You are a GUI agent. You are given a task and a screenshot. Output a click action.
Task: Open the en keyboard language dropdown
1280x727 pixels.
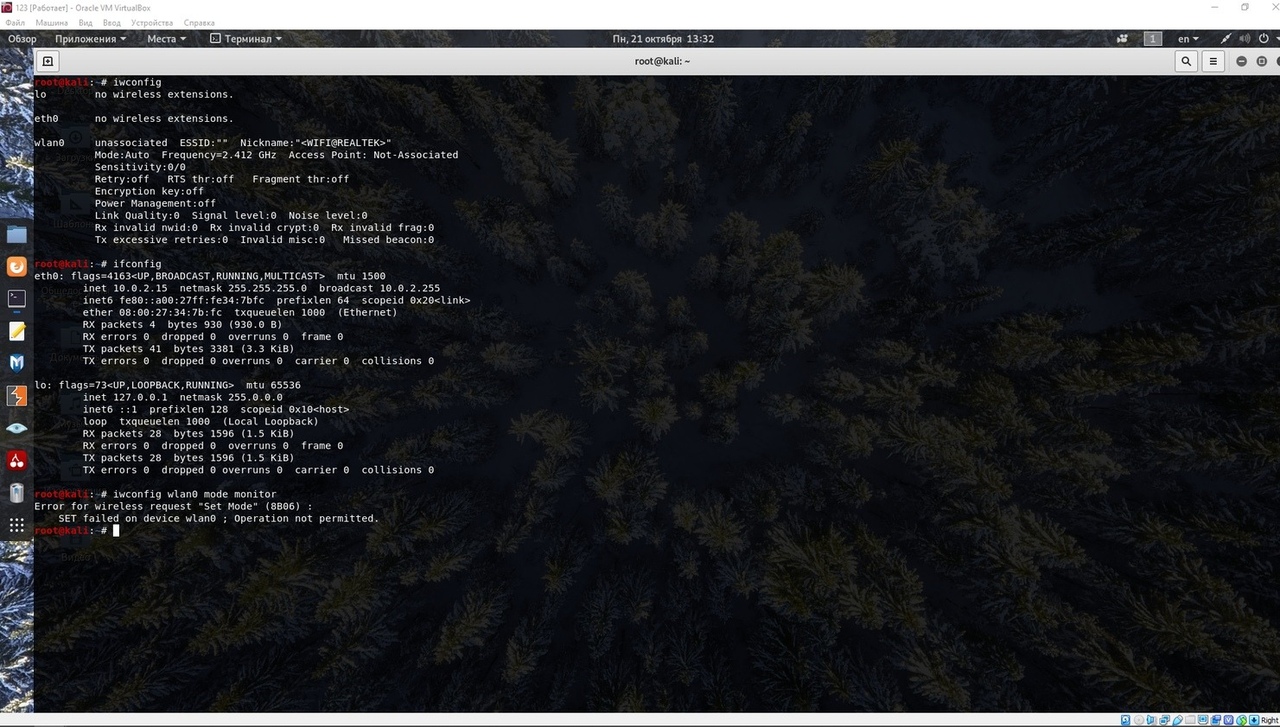point(1188,39)
